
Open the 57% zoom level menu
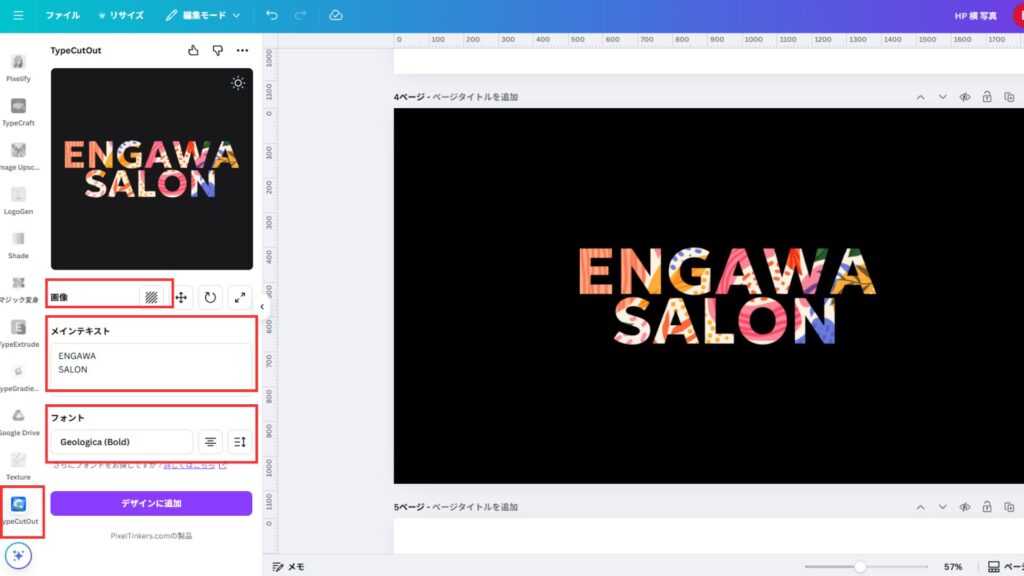pyautogui.click(x=953, y=567)
